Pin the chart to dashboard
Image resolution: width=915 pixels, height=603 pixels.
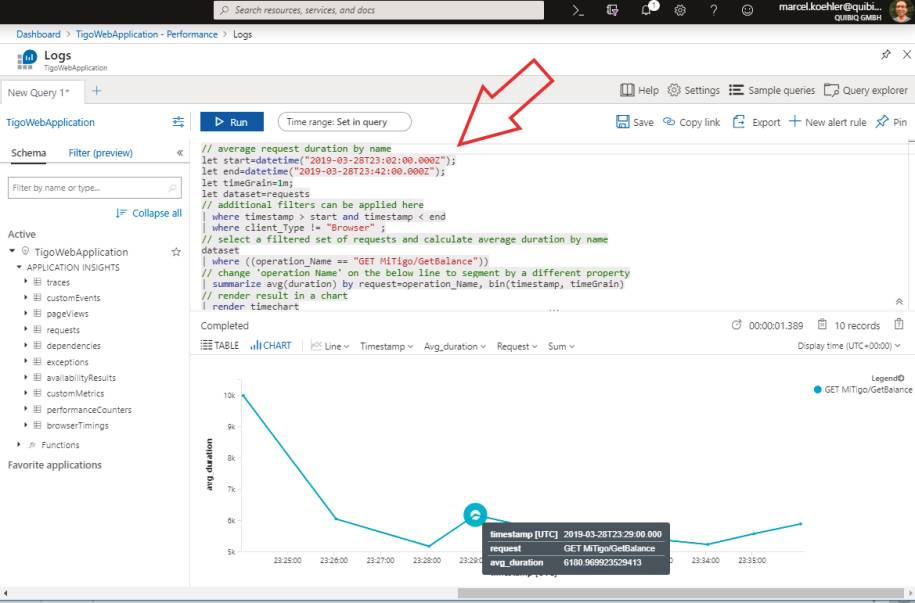point(892,122)
